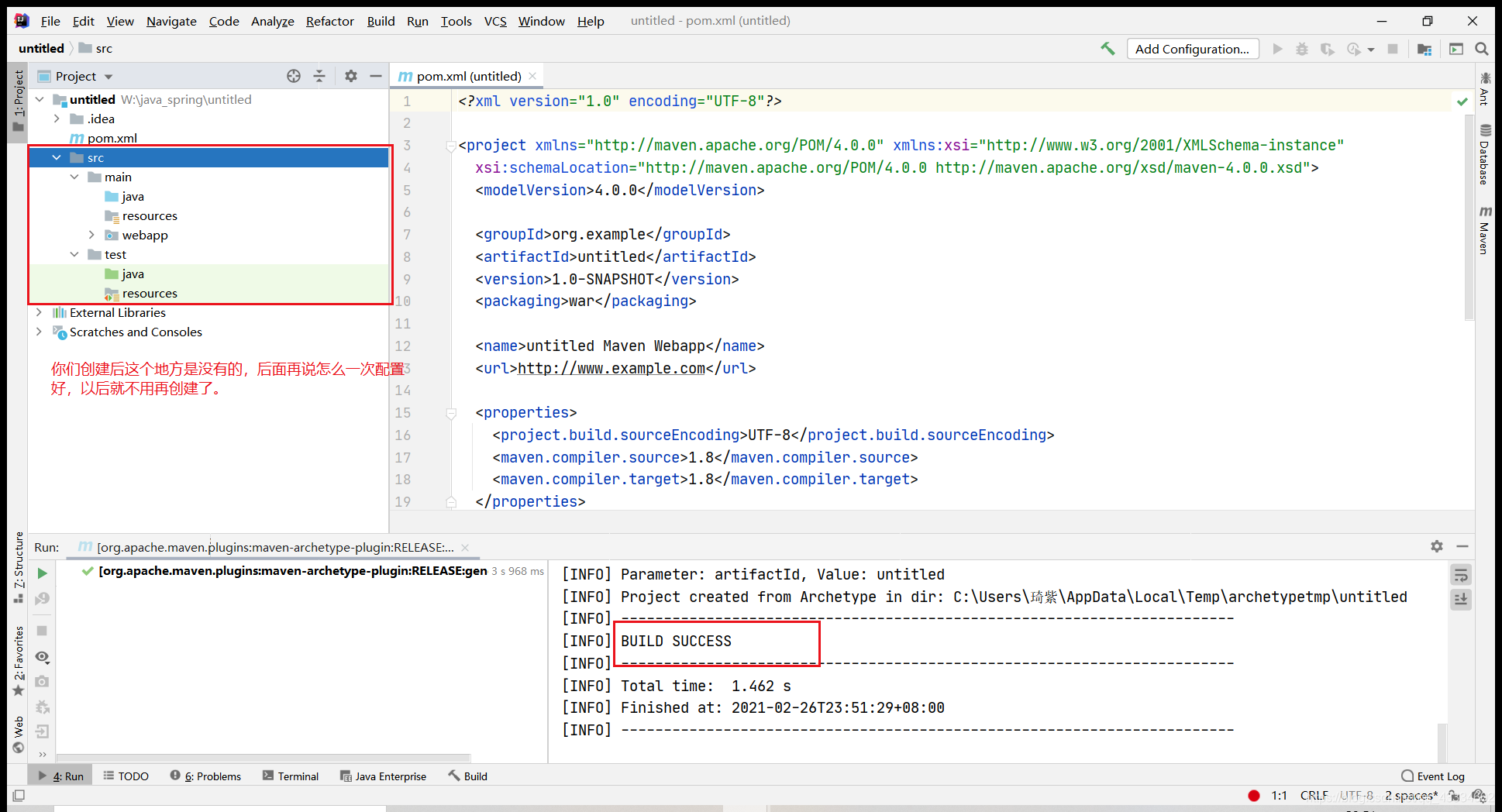The width and height of the screenshot is (1502, 812).
Task: Toggle the Z: Structure side tab
Action: click(x=19, y=567)
